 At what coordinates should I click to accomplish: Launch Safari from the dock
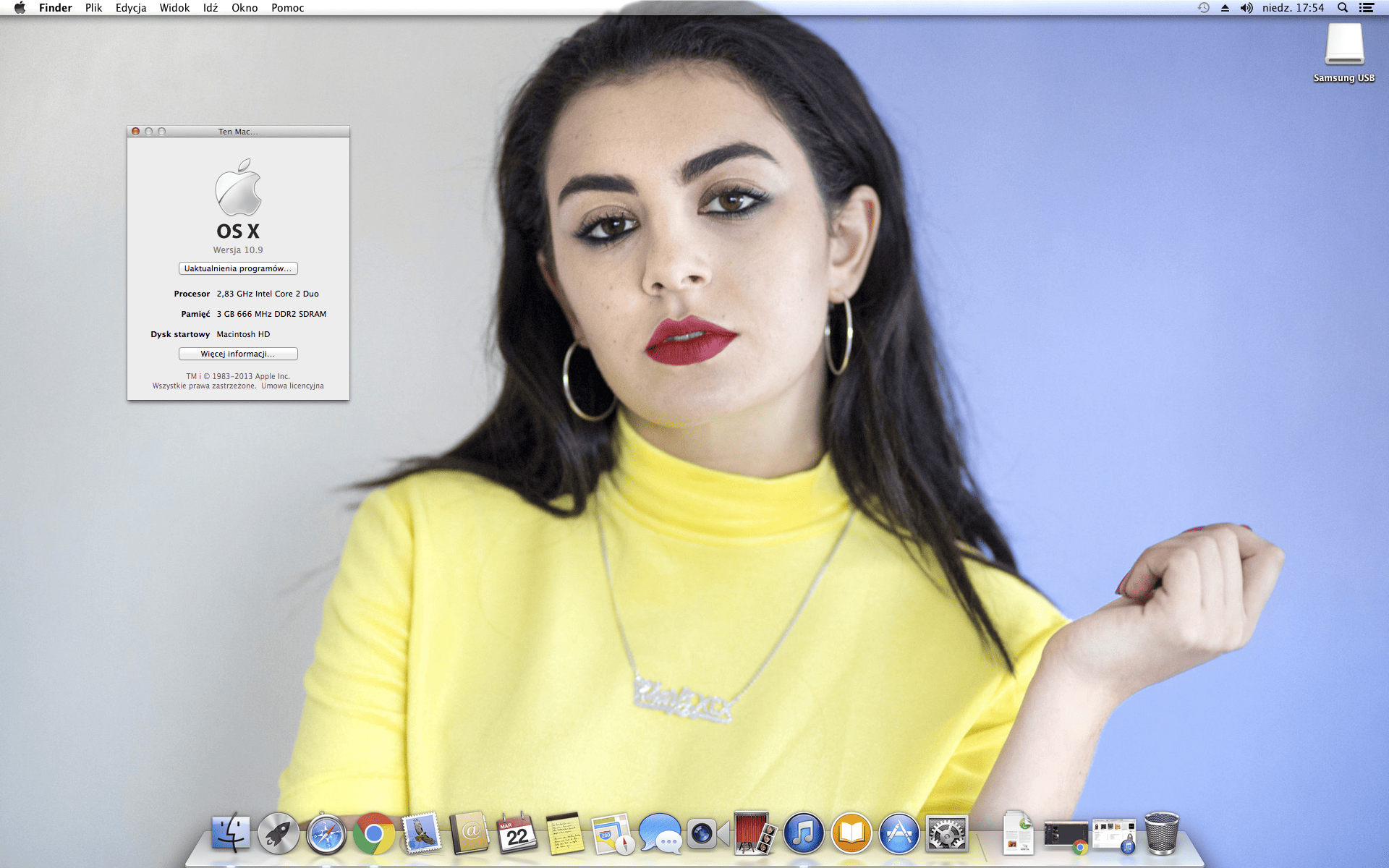[x=326, y=833]
